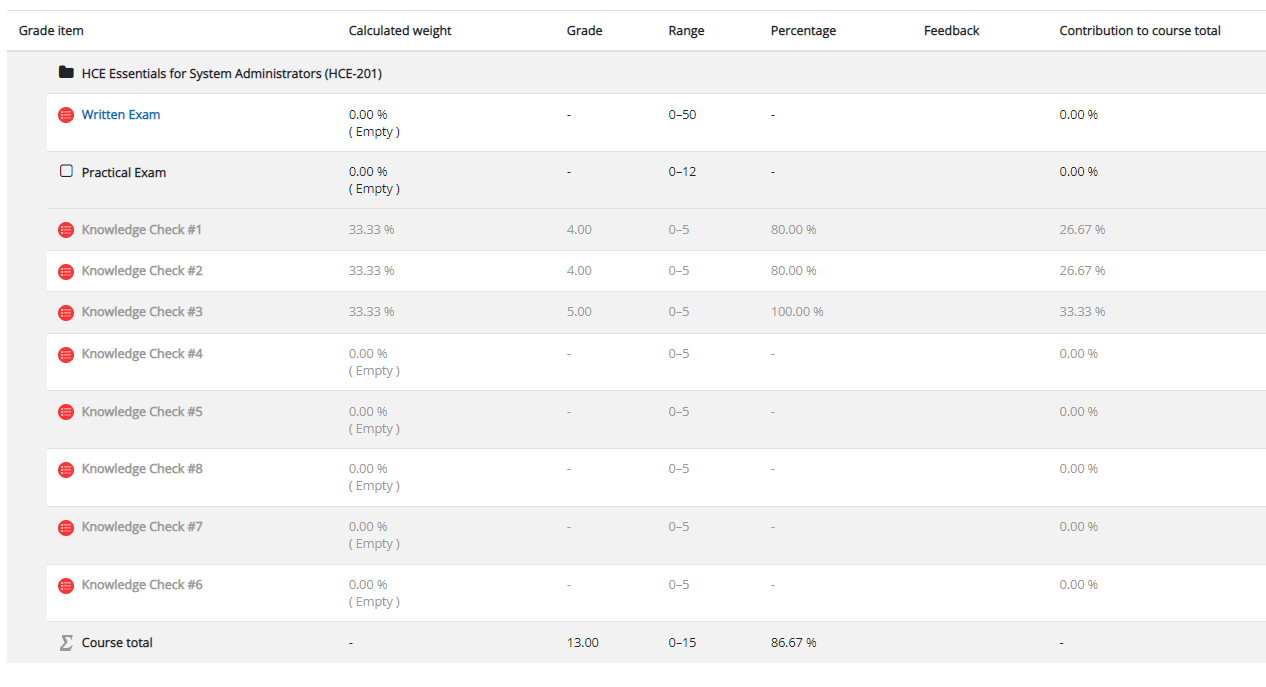Click the Contribution to course total header

1140,31
